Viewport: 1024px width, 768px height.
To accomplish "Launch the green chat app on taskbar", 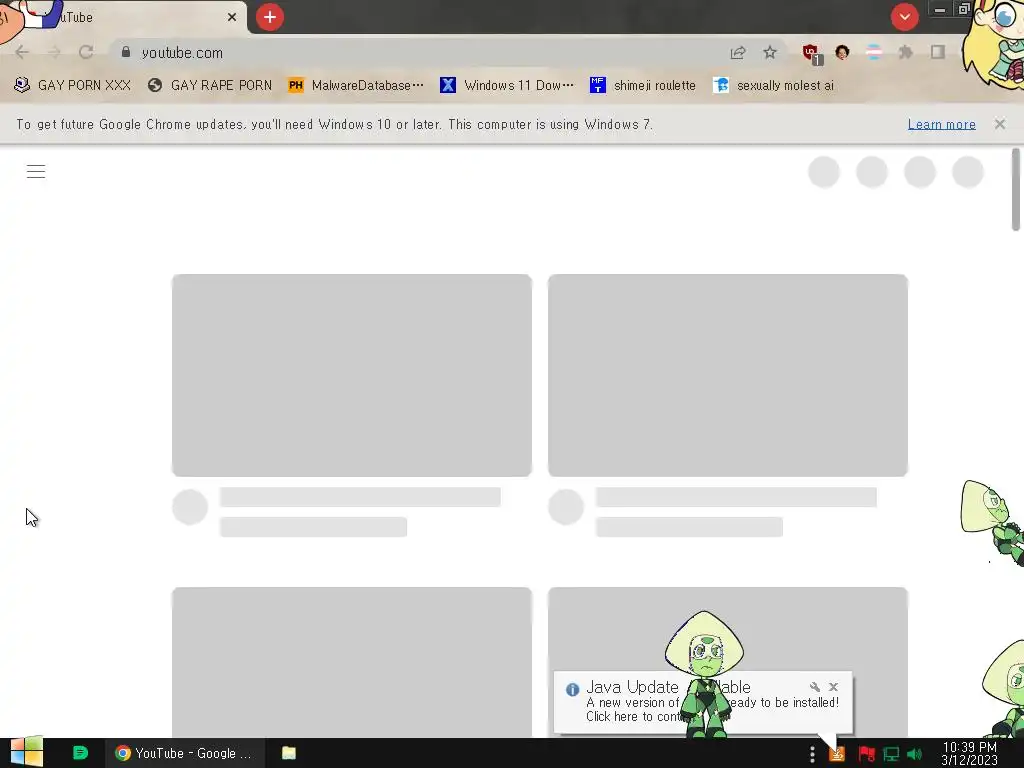I will pyautogui.click(x=80, y=753).
